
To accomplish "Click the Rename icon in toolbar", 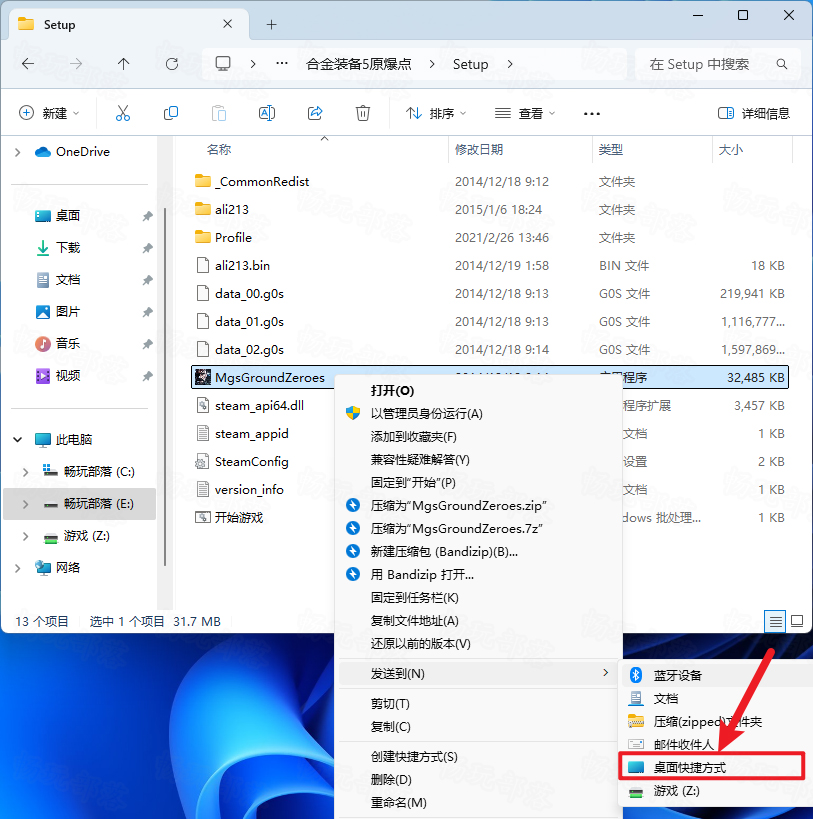I will click(267, 113).
